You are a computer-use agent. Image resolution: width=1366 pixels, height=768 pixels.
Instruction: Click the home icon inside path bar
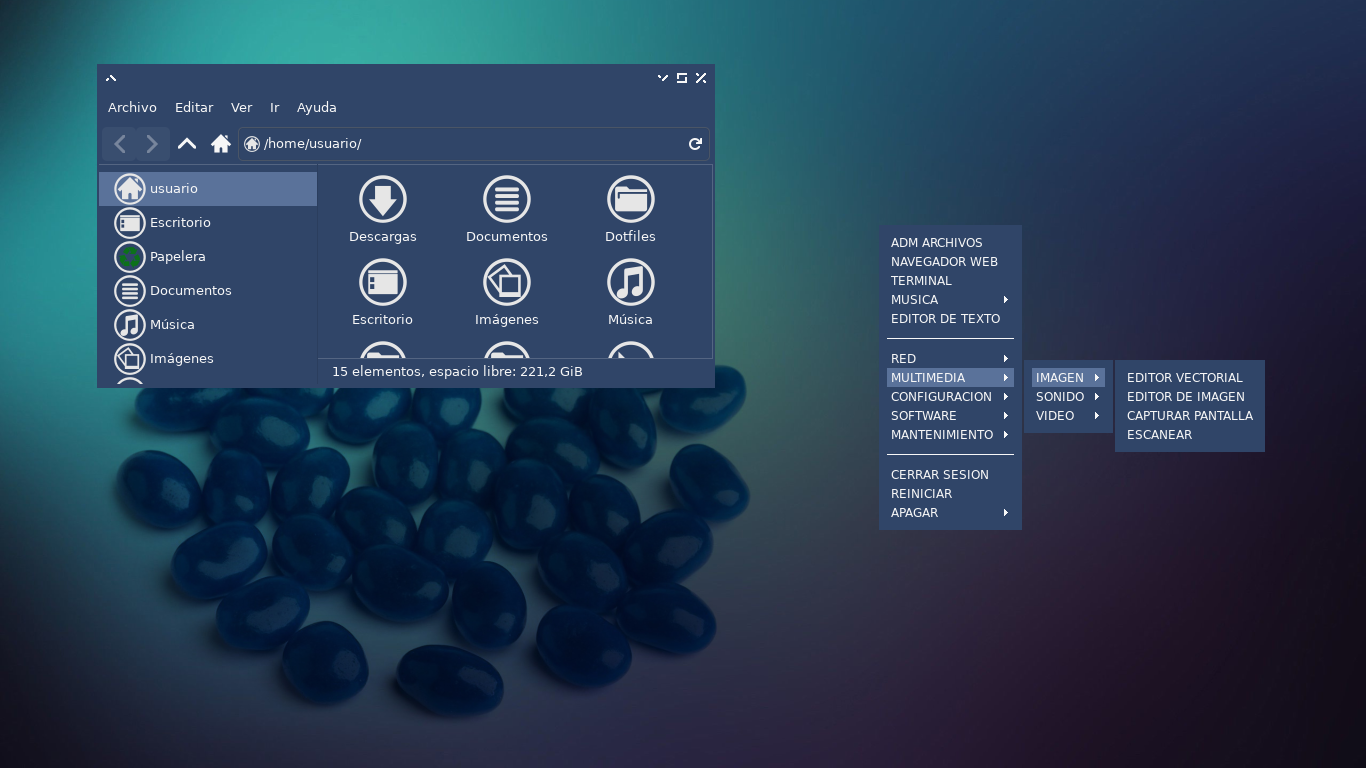click(252, 144)
